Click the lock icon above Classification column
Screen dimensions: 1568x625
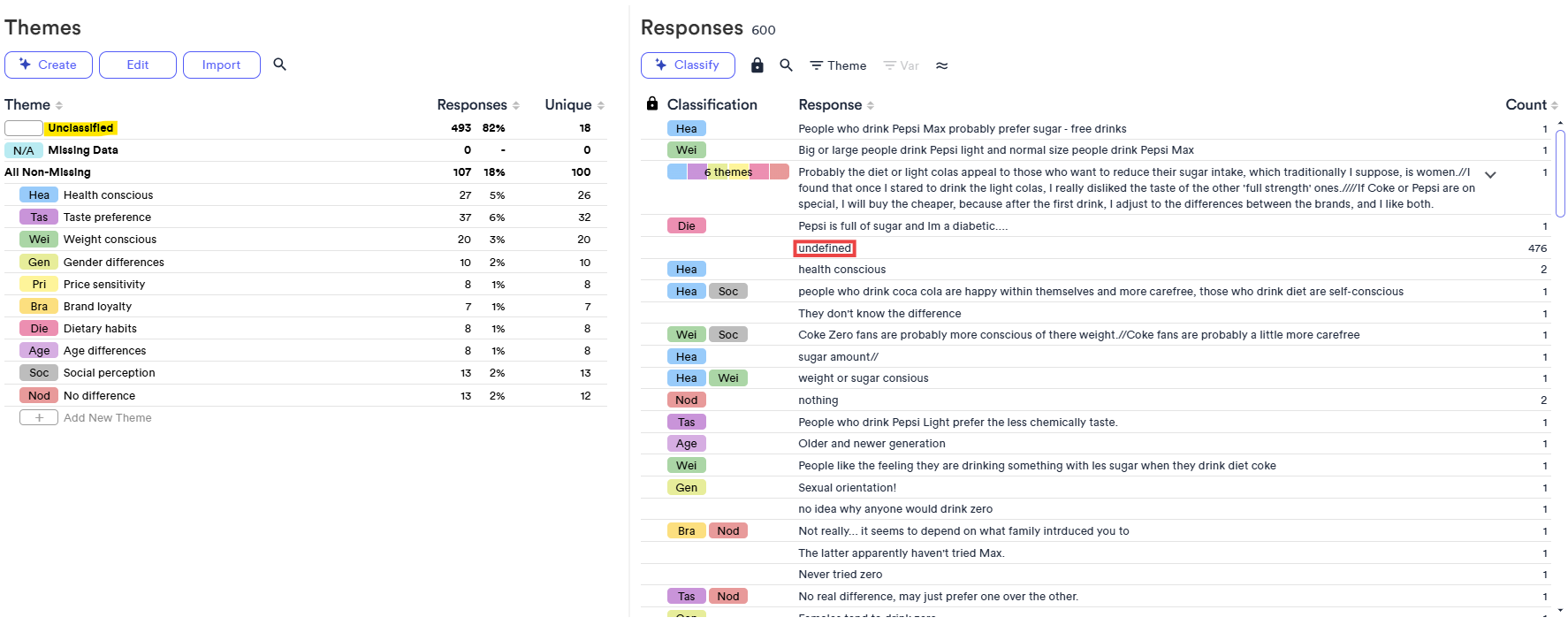[651, 103]
